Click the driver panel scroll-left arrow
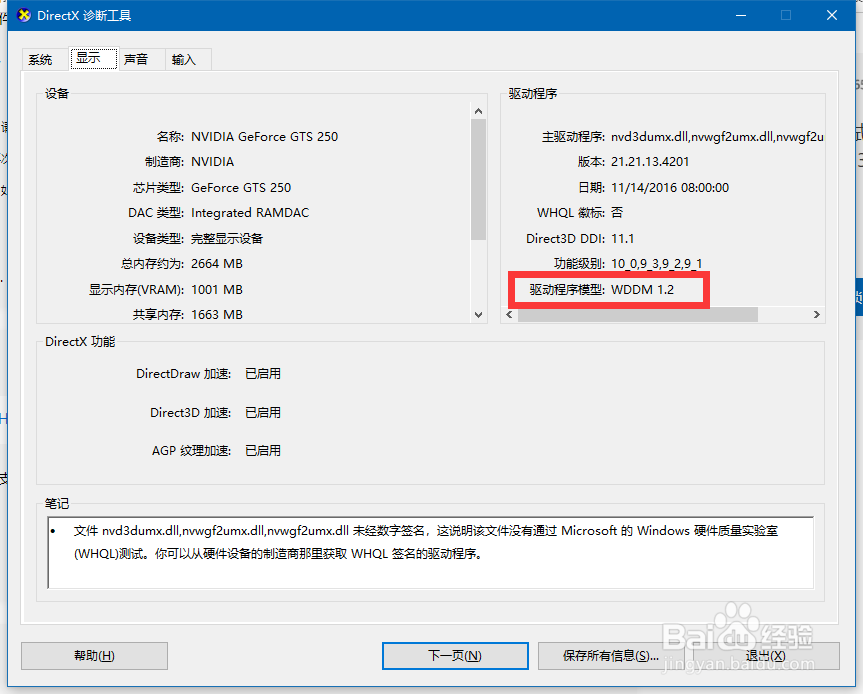 point(509,314)
